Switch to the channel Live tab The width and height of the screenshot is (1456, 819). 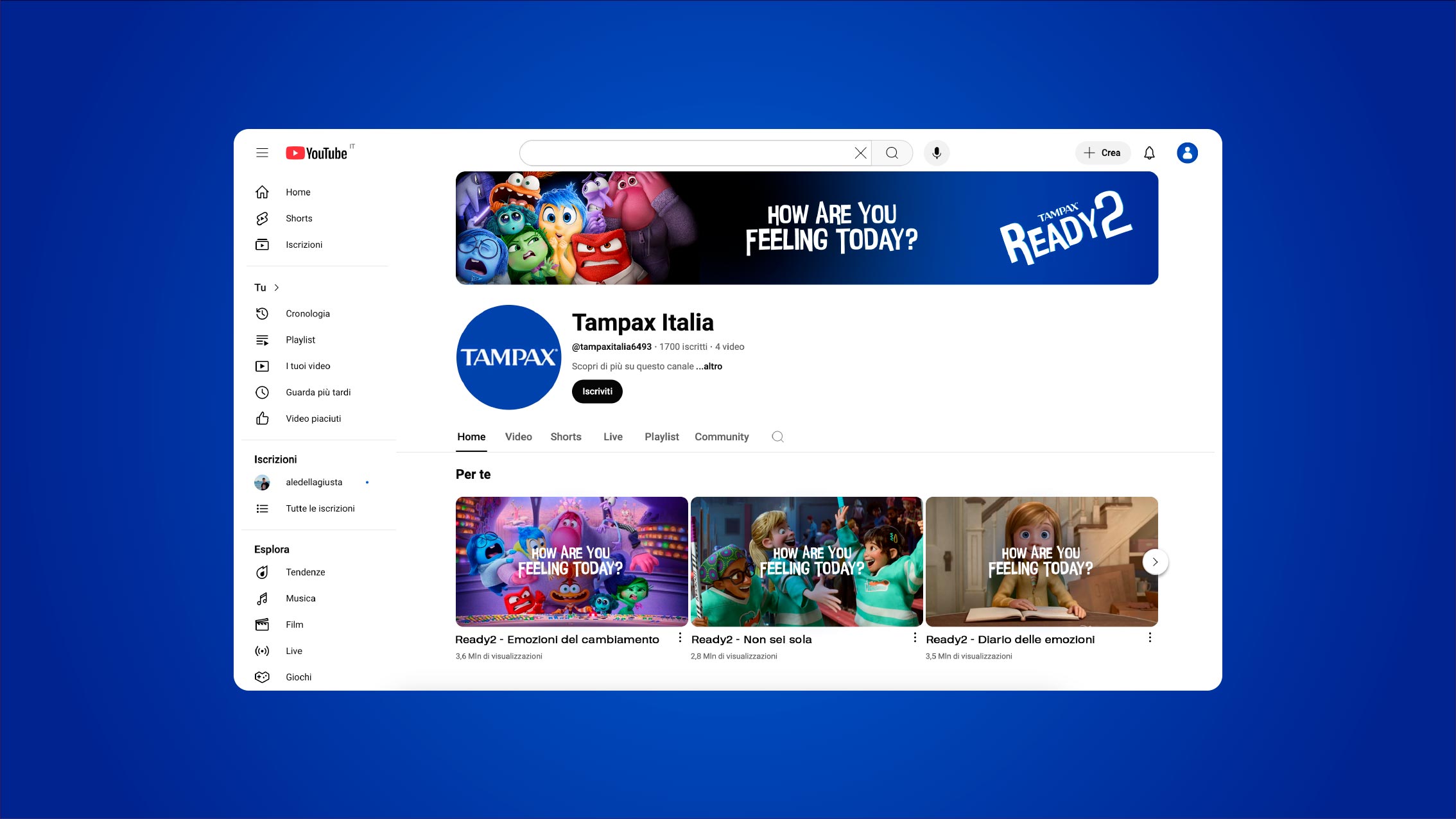click(613, 436)
